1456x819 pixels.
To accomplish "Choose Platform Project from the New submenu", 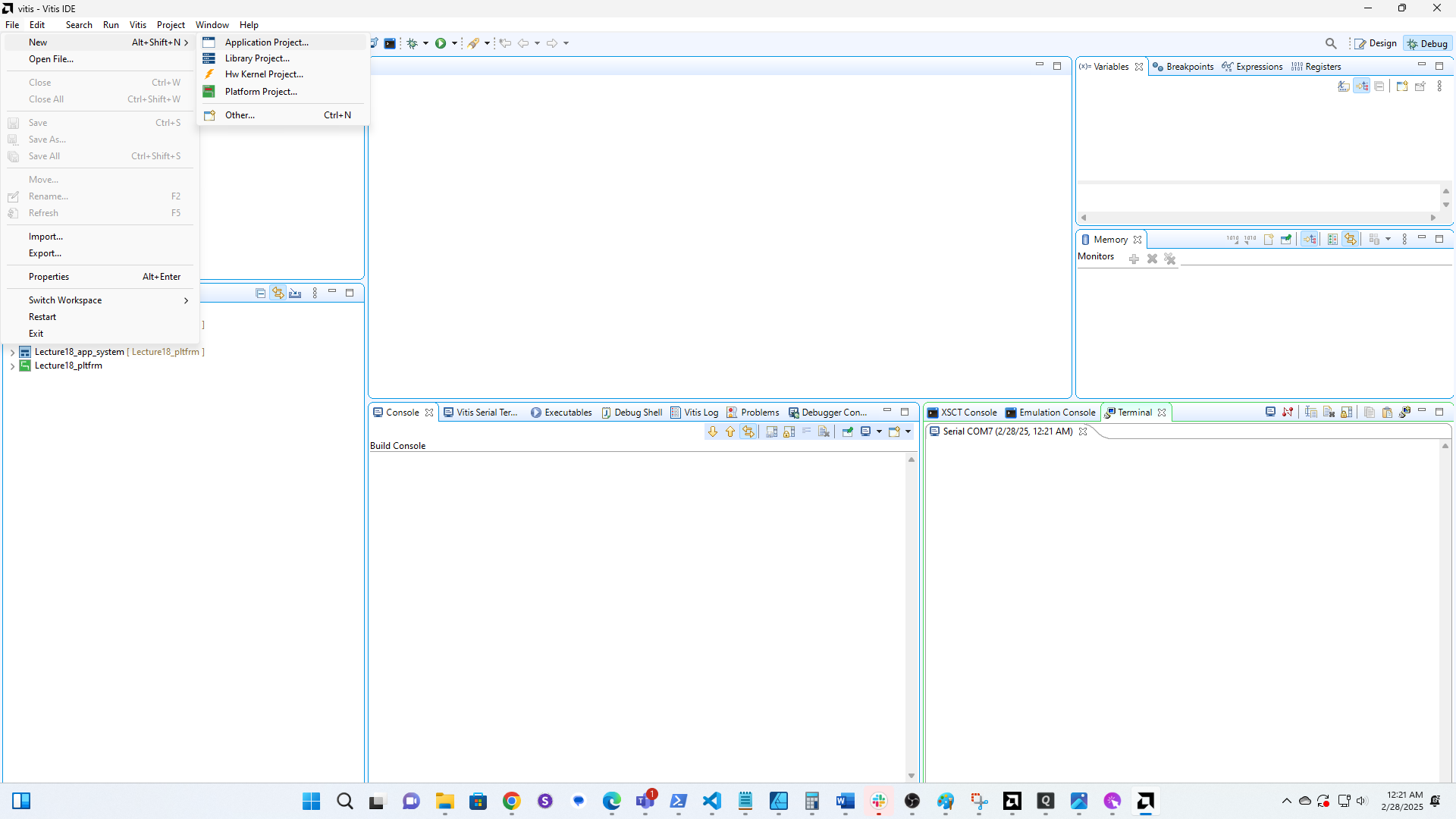I will point(260,92).
